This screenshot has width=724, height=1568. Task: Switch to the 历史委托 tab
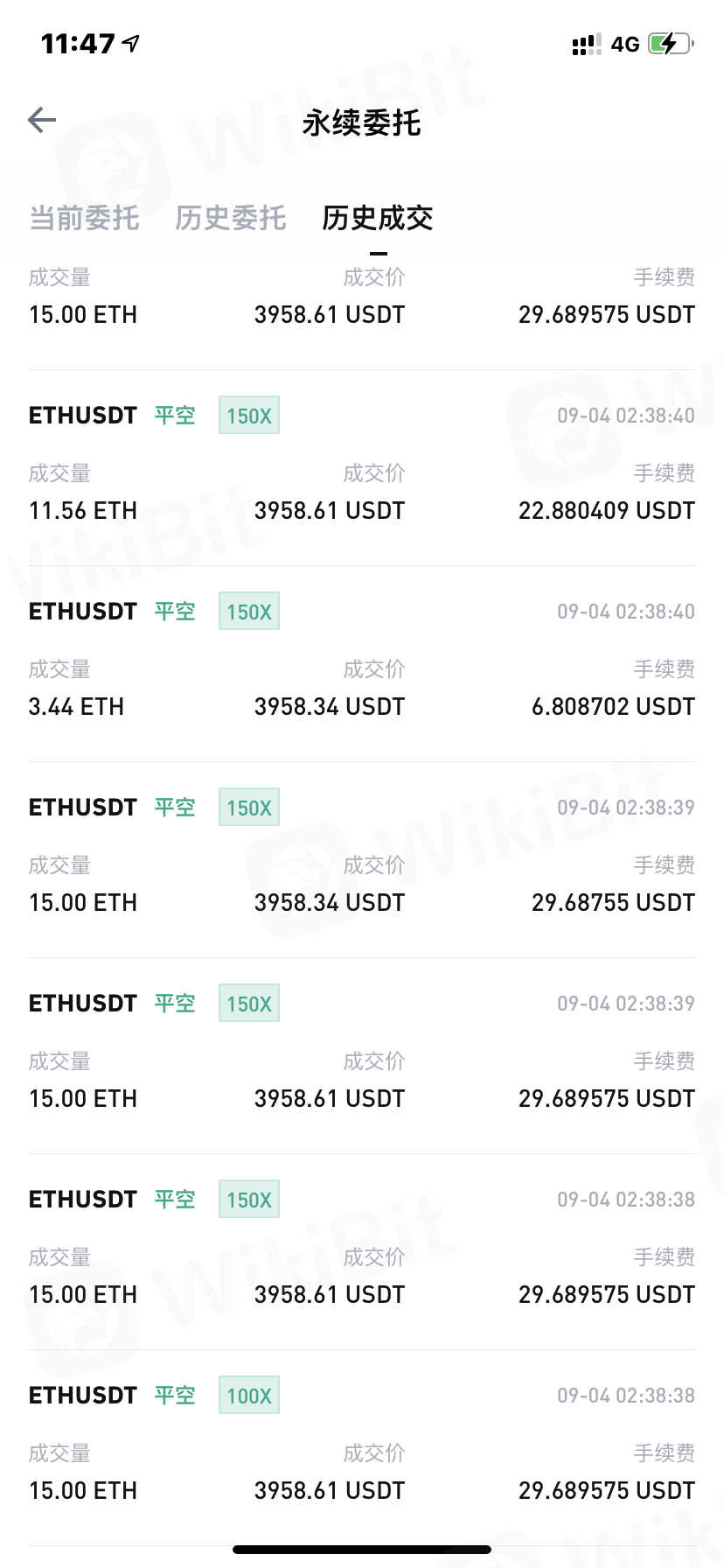pos(231,218)
